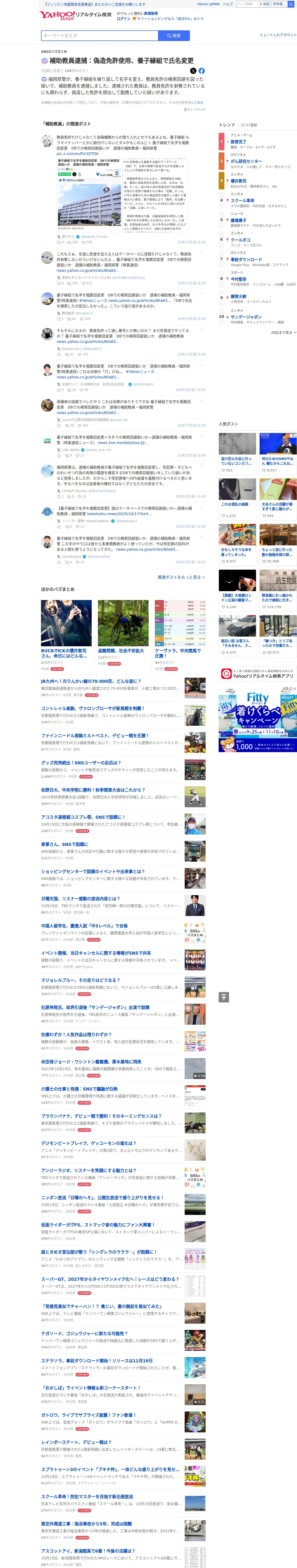Share the article on X

point(194,71)
